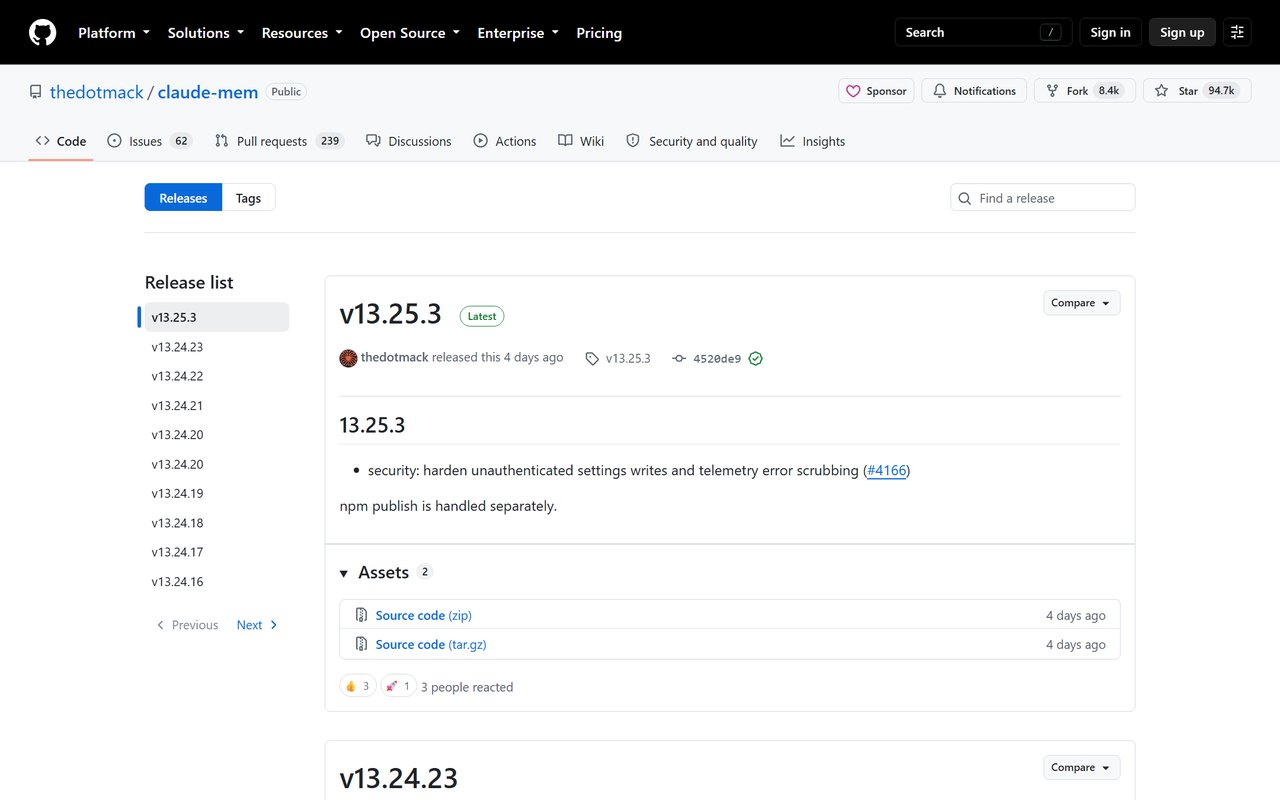Open commit 4520de9
The height and width of the screenshot is (800, 1280).
[x=717, y=358]
